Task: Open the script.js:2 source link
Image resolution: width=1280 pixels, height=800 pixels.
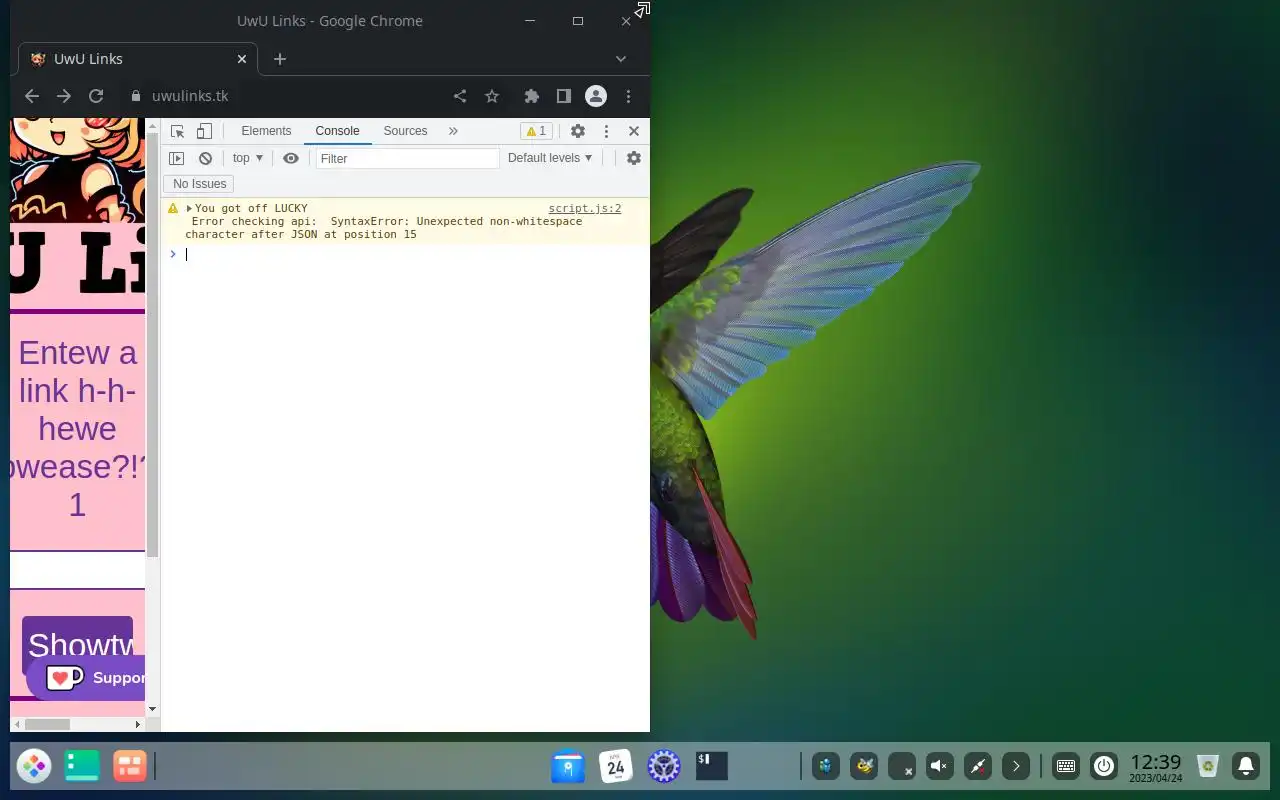Action: tap(585, 209)
